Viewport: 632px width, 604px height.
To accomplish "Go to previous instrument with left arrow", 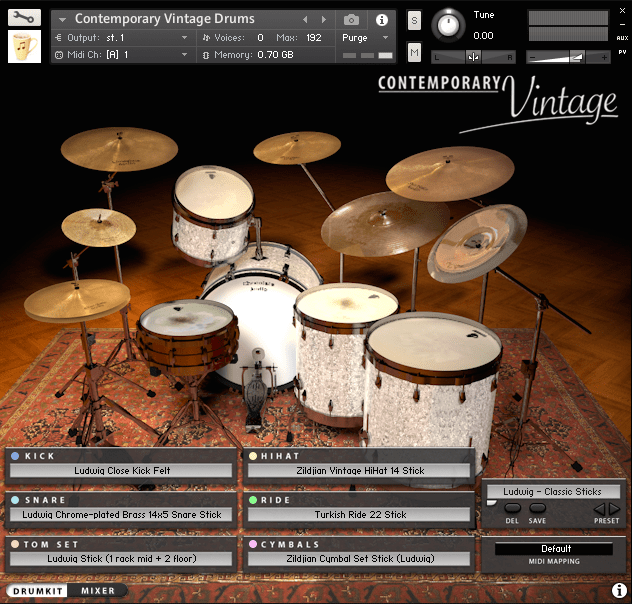I will click(305, 19).
